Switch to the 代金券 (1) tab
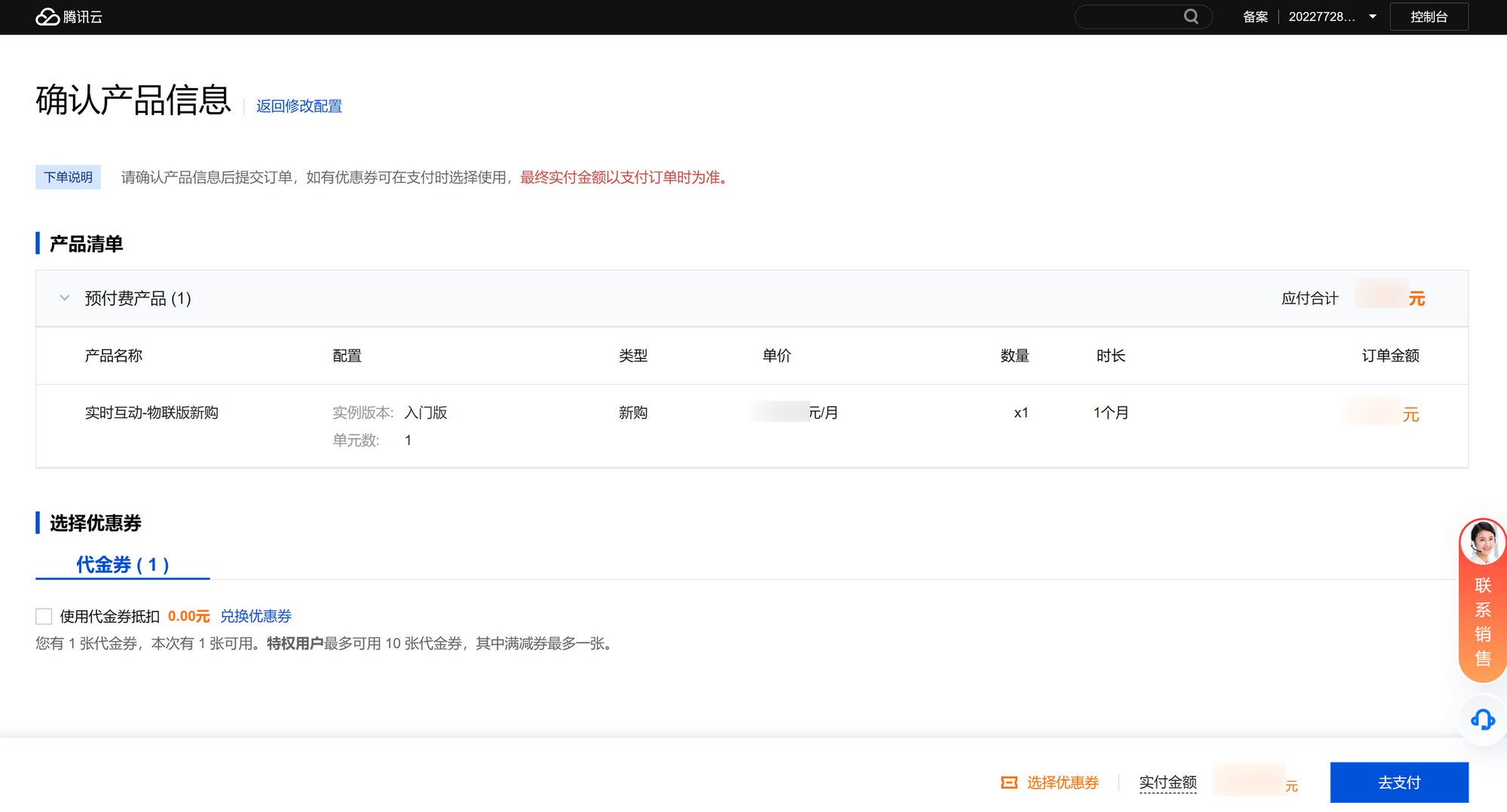Screen dimensions: 1507x812 [x=122, y=564]
